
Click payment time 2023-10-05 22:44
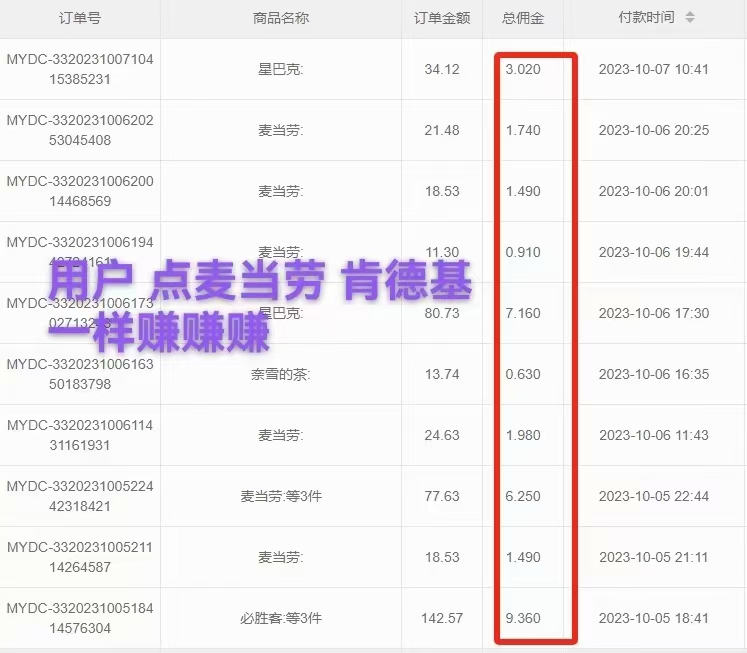(654, 496)
